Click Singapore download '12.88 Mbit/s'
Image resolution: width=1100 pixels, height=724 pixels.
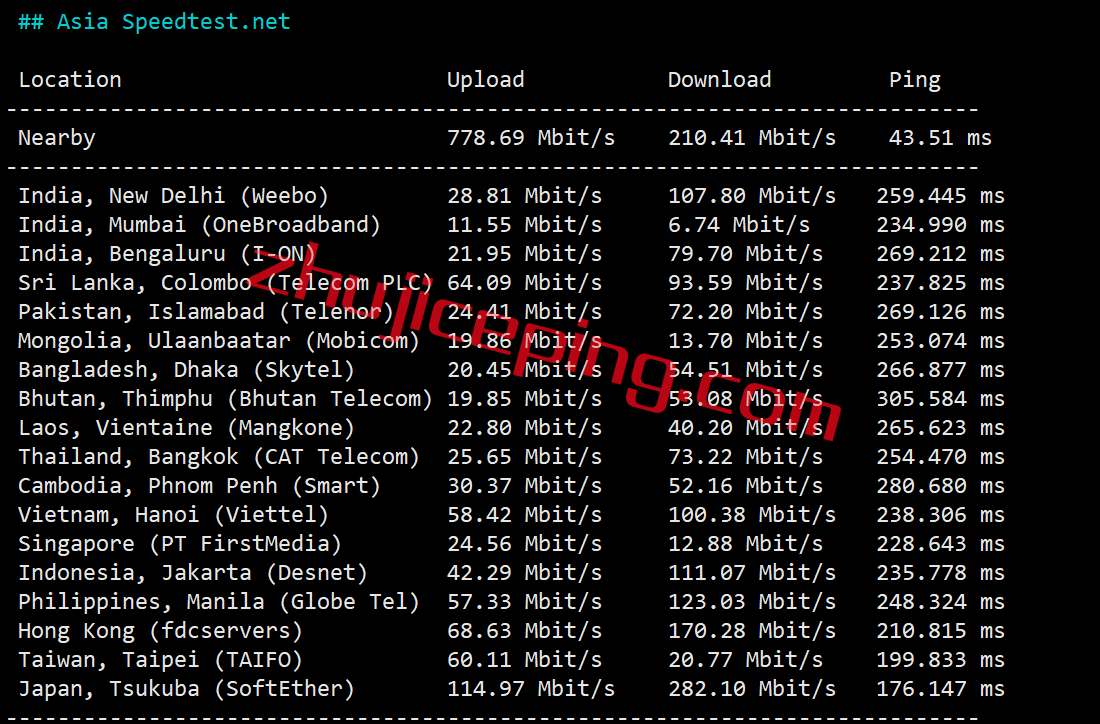tap(745, 544)
